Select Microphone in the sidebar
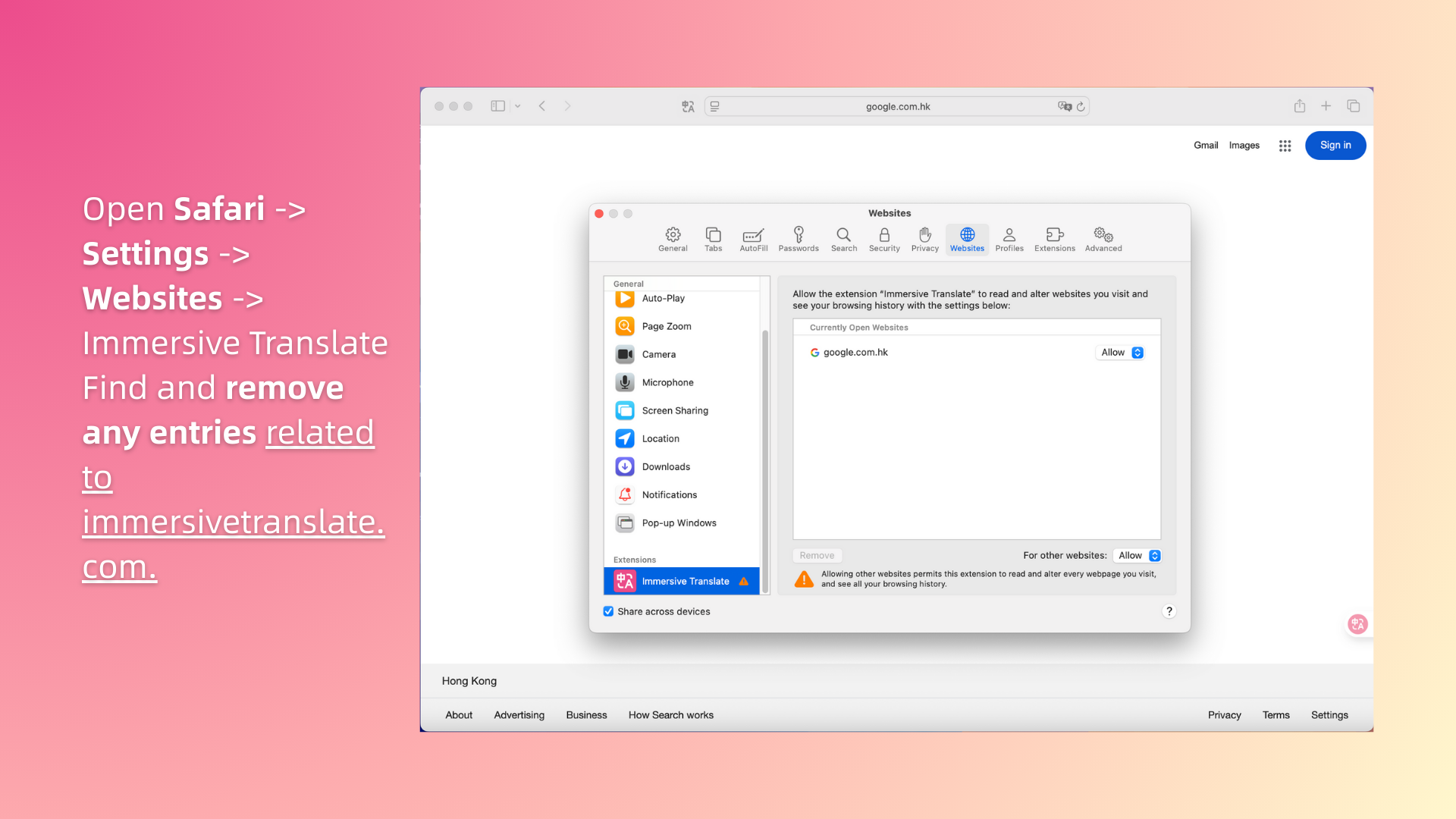Image resolution: width=1456 pixels, height=819 pixels. 682,382
